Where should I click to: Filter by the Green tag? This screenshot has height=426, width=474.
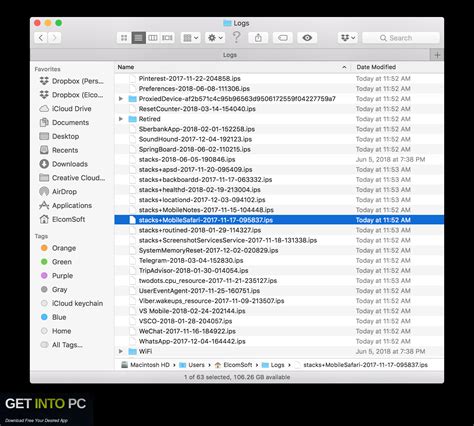coord(56,262)
